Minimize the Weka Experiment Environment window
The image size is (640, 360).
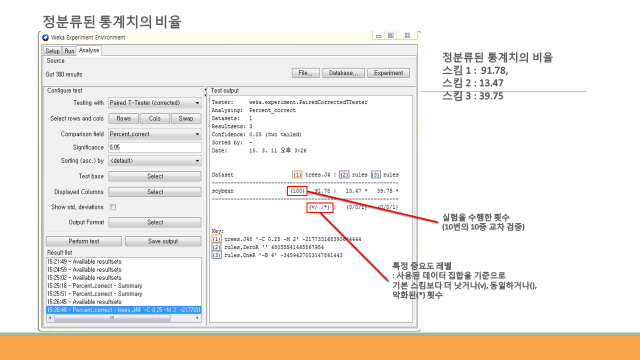click(378, 36)
